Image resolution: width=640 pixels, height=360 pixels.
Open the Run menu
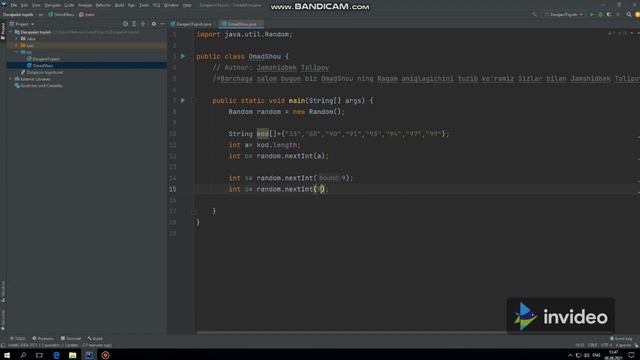[x=131, y=5]
